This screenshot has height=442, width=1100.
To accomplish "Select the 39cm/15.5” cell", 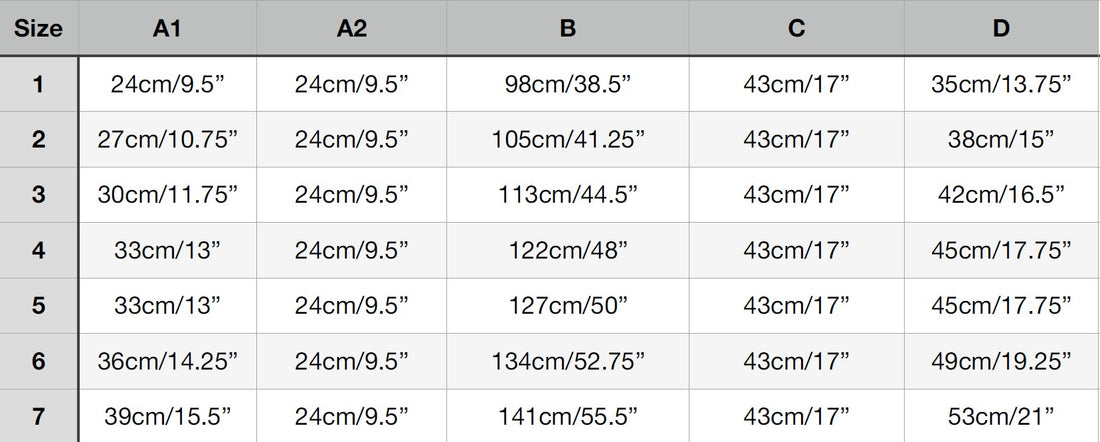I will pos(167,416).
